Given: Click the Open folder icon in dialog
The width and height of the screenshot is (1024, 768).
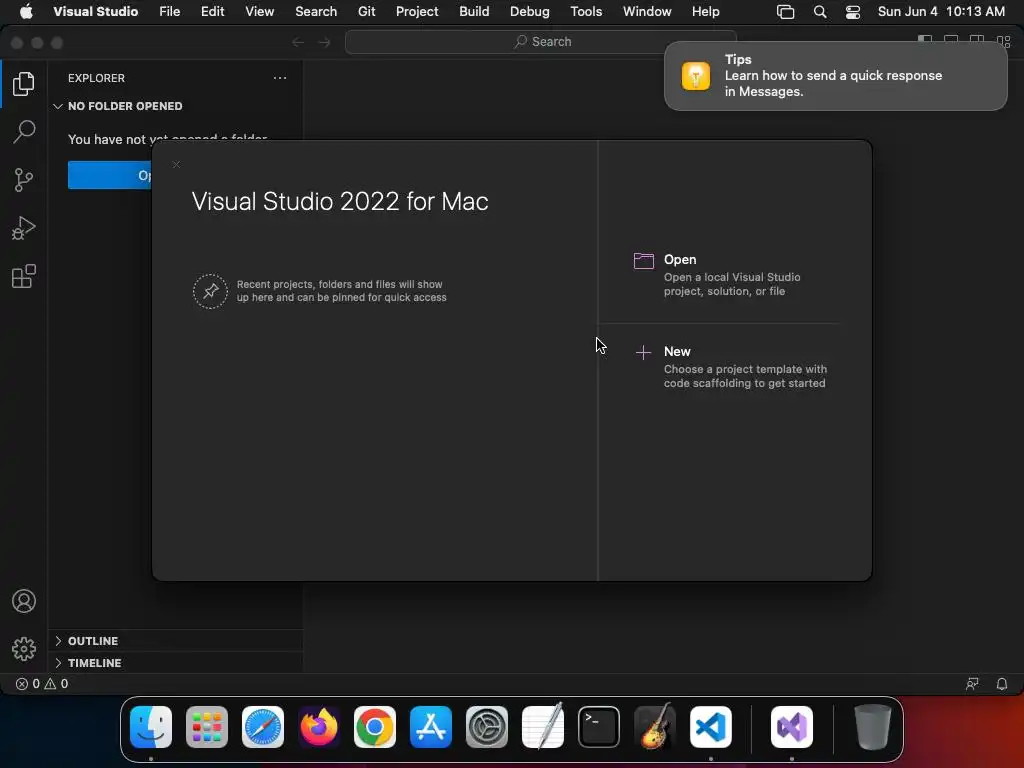Looking at the screenshot, I should coord(643,261).
